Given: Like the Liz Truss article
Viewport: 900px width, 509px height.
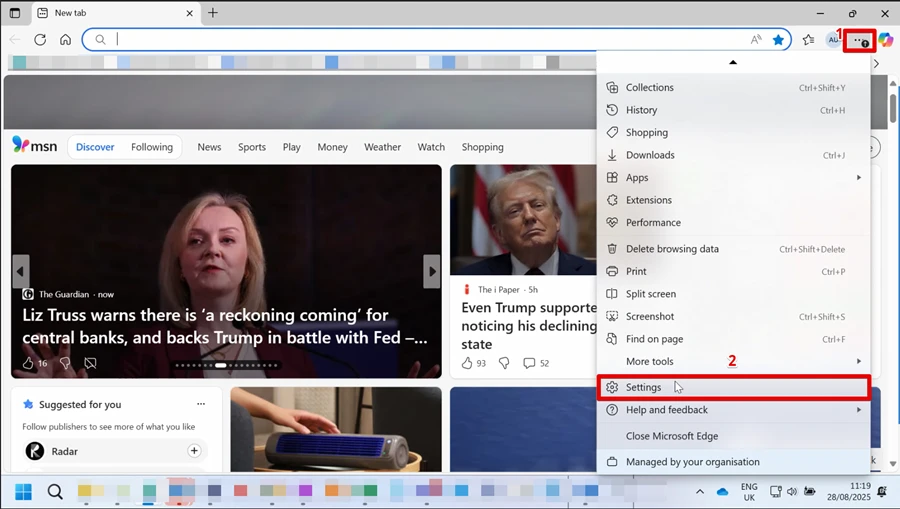Looking at the screenshot, I should tap(29, 363).
